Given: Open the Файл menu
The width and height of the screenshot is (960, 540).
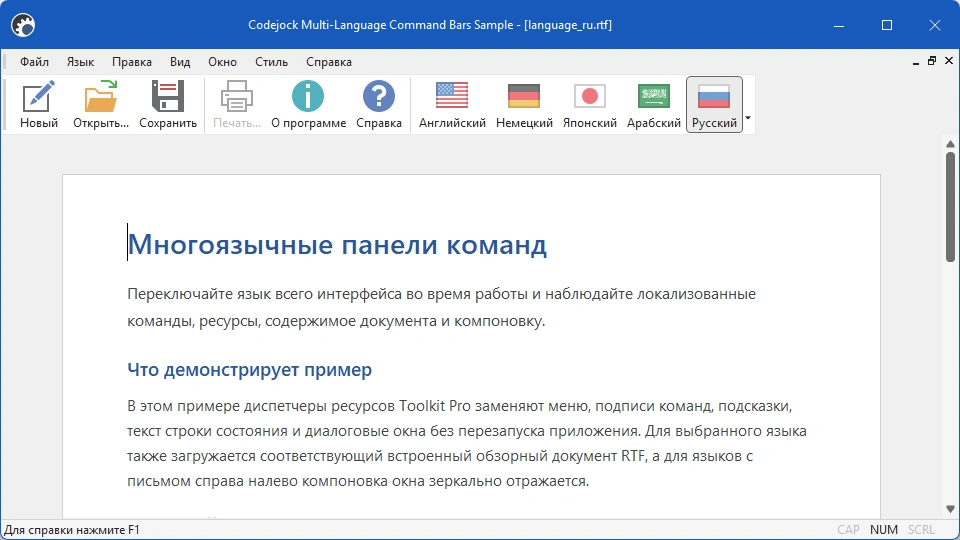Looking at the screenshot, I should click(34, 62).
